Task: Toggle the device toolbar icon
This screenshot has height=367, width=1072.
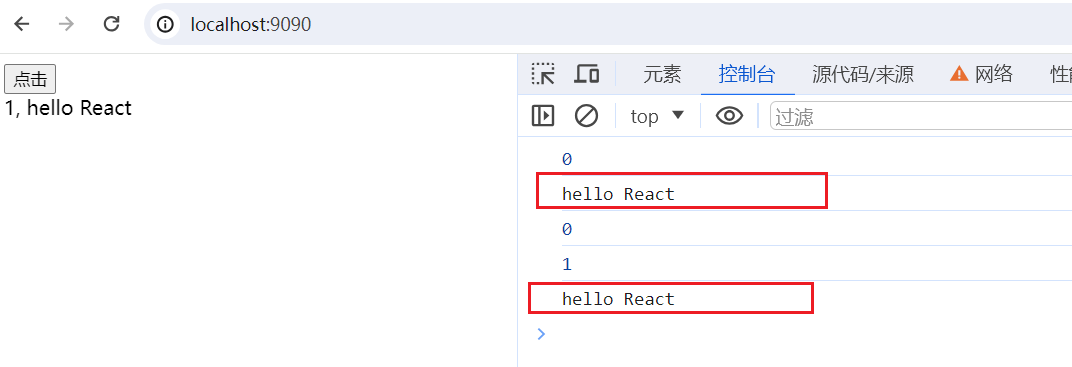Action: (587, 74)
